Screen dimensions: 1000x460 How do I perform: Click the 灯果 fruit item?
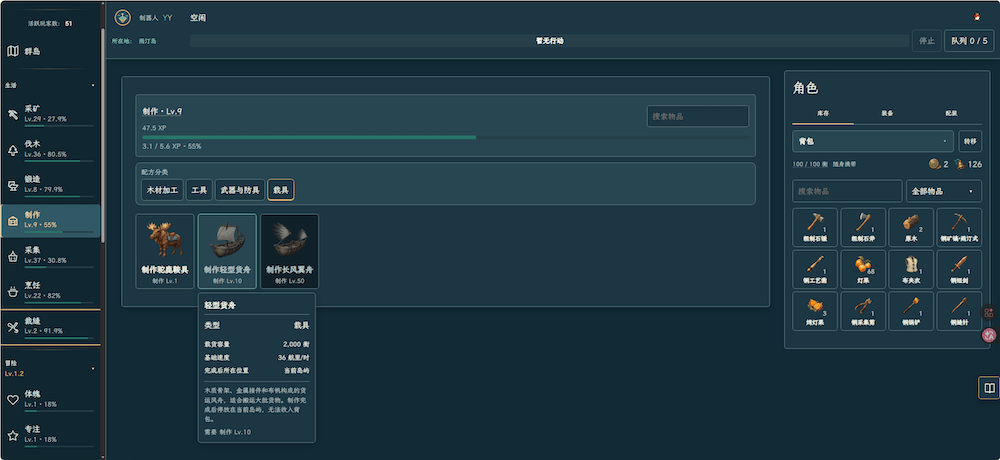point(863,269)
